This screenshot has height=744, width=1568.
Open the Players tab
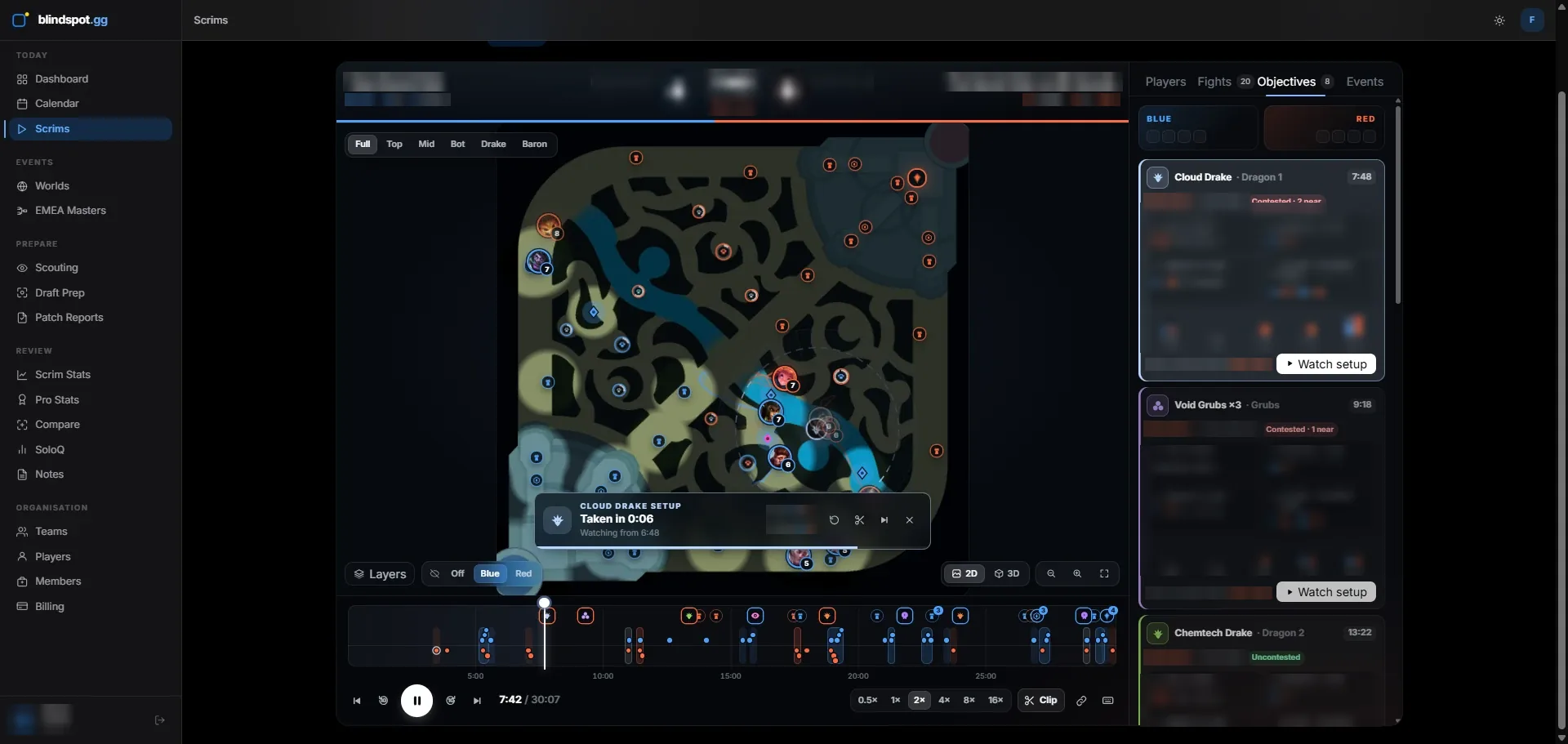1165,82
